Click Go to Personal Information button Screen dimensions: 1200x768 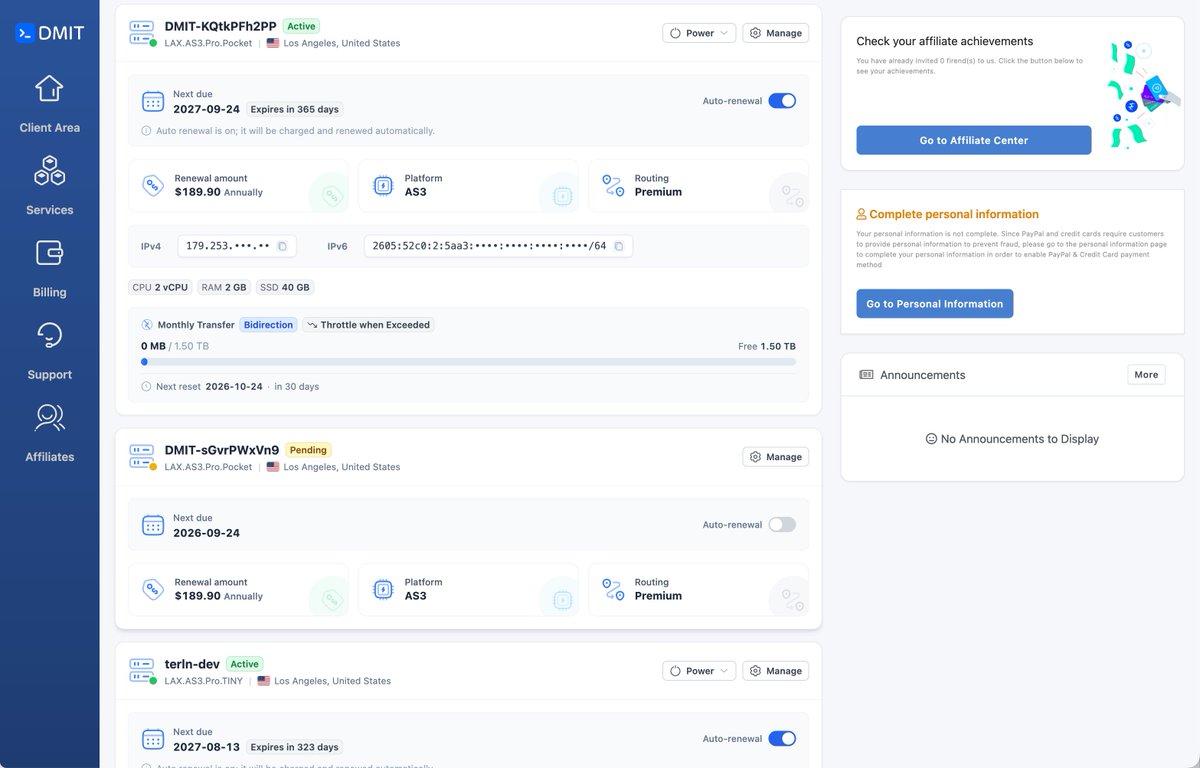coord(934,304)
